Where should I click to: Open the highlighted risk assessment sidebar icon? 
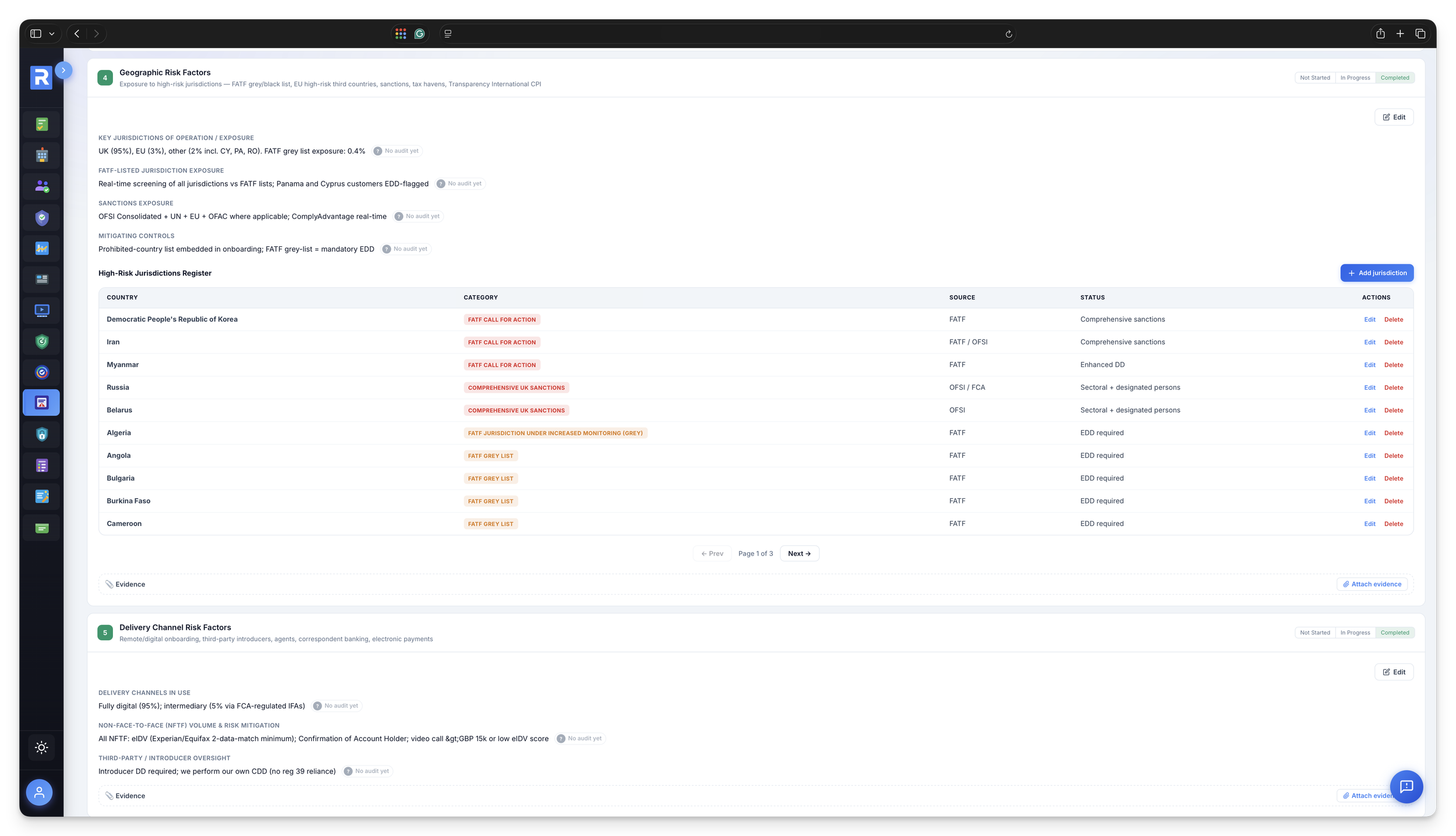click(x=41, y=403)
